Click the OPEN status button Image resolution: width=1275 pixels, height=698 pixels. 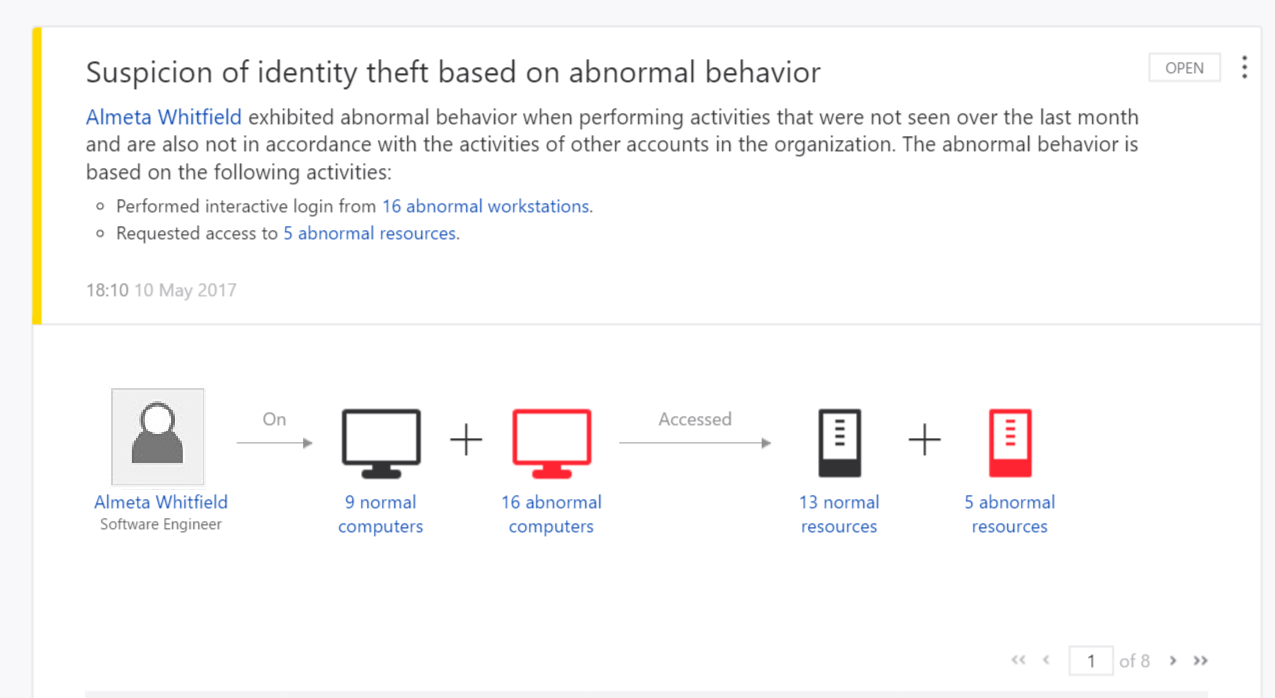click(1184, 68)
